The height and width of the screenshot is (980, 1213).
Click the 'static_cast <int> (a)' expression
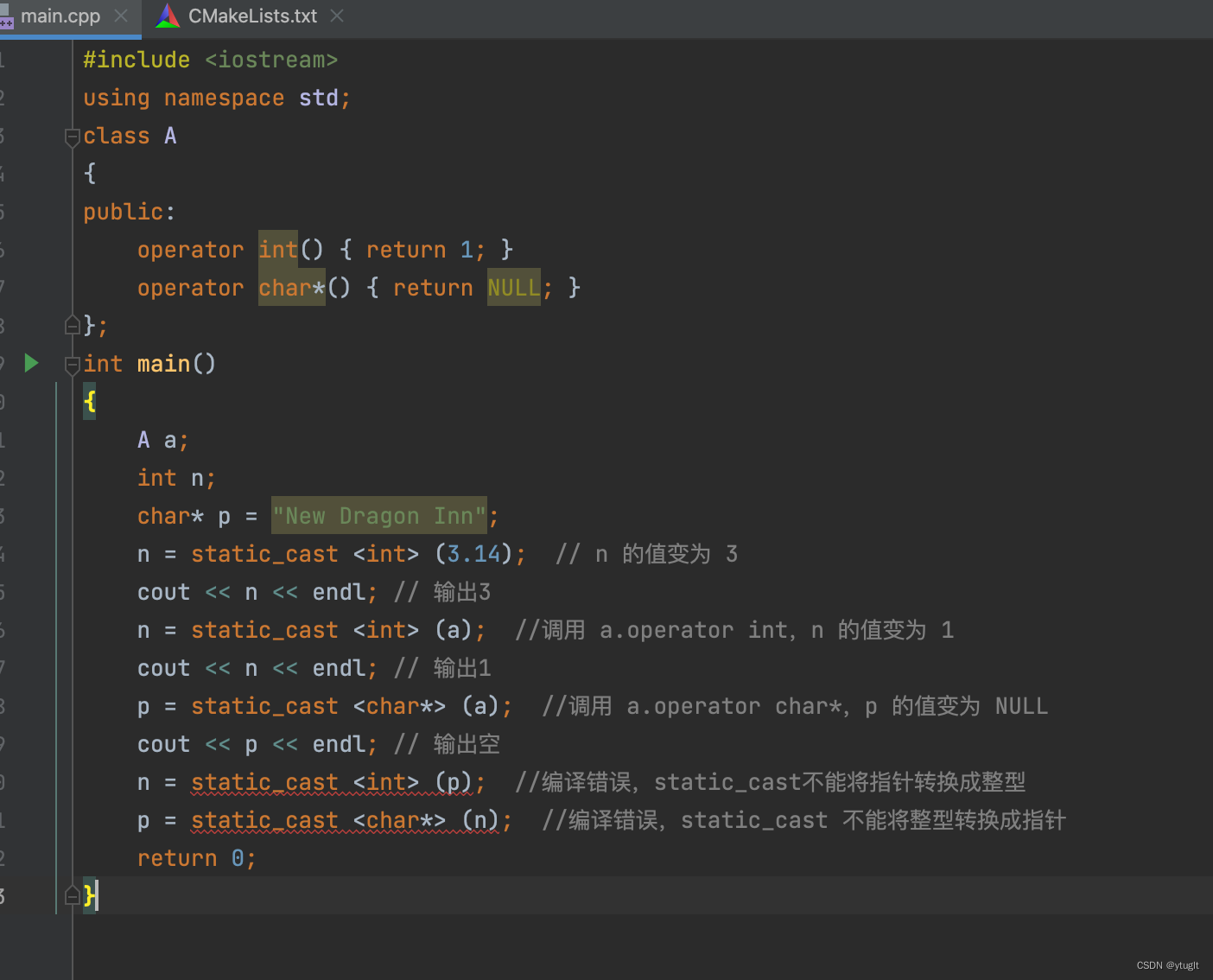[332, 630]
